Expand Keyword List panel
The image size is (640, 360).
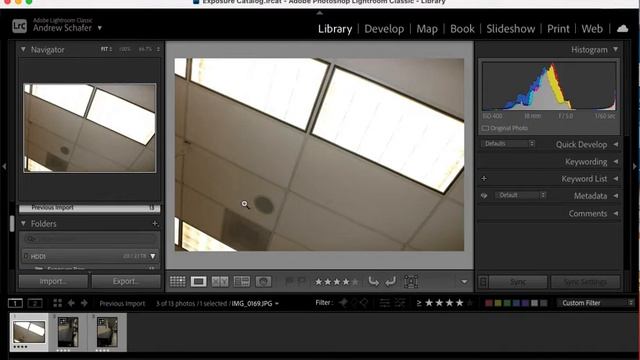(616, 179)
